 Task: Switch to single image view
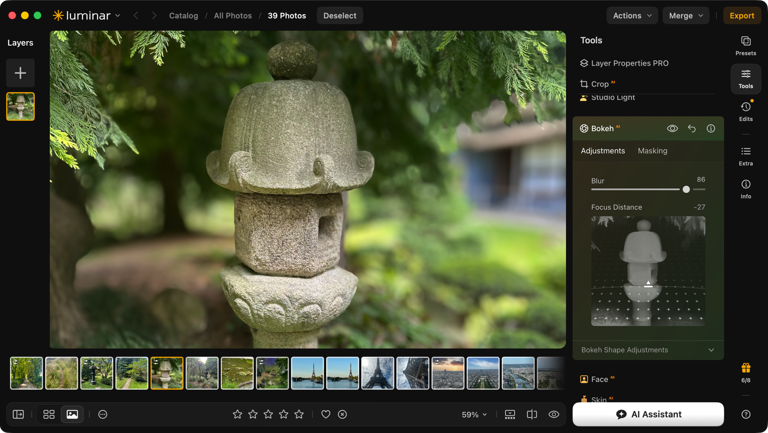pos(72,414)
